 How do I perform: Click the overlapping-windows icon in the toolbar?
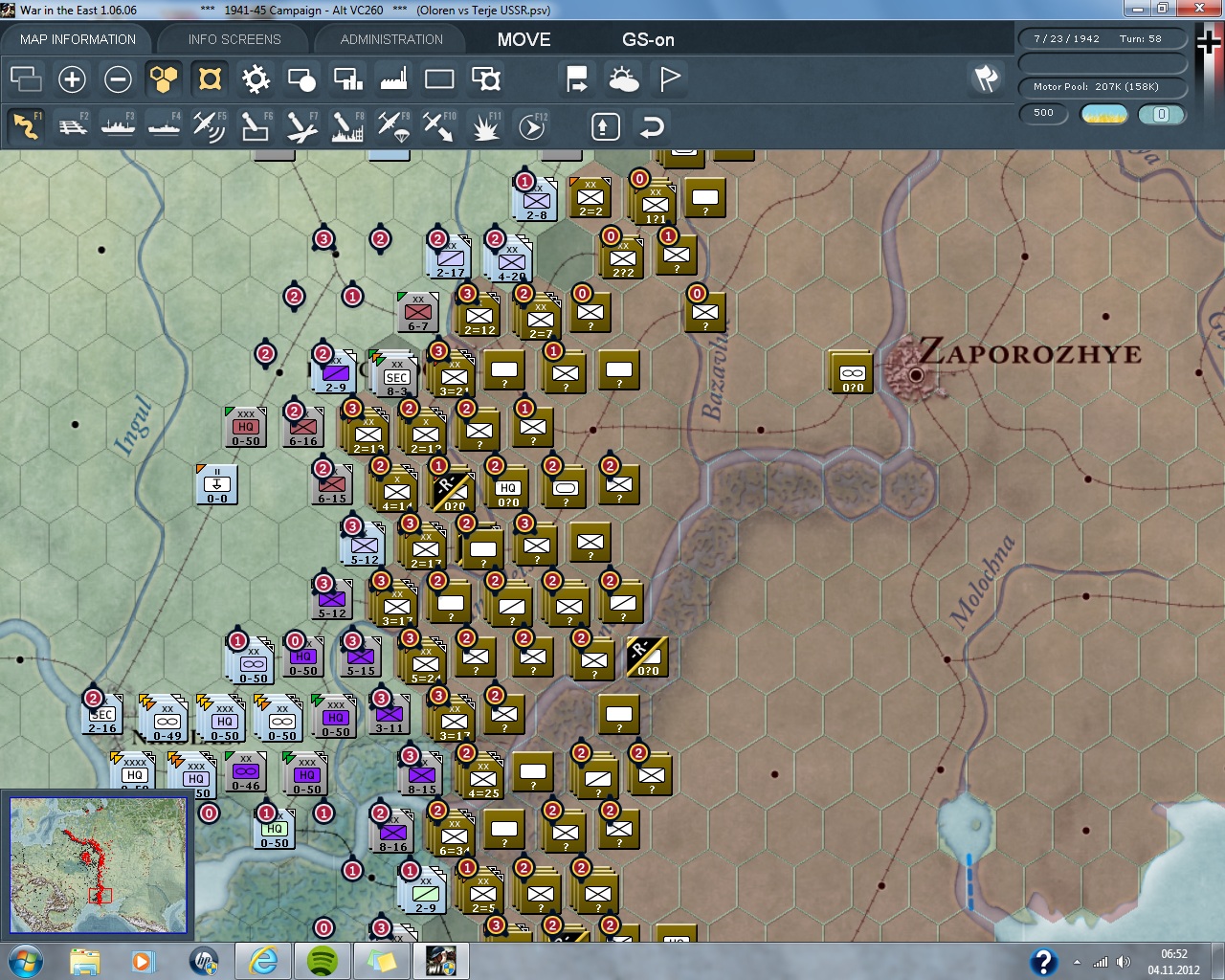click(26, 78)
